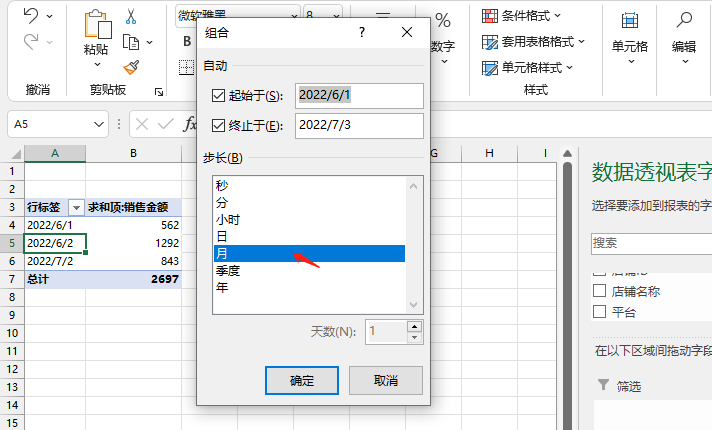This screenshot has width=712, height=430.
Task: Click the Format Painter brush icon
Action: (131, 68)
